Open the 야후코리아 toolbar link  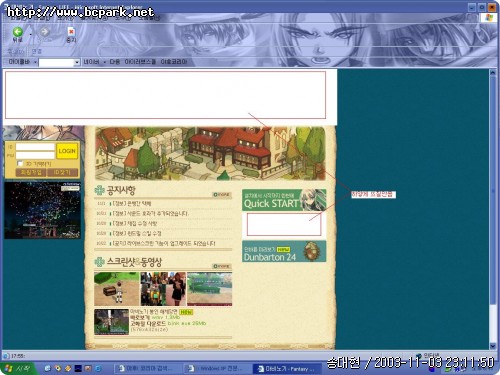click(x=174, y=62)
